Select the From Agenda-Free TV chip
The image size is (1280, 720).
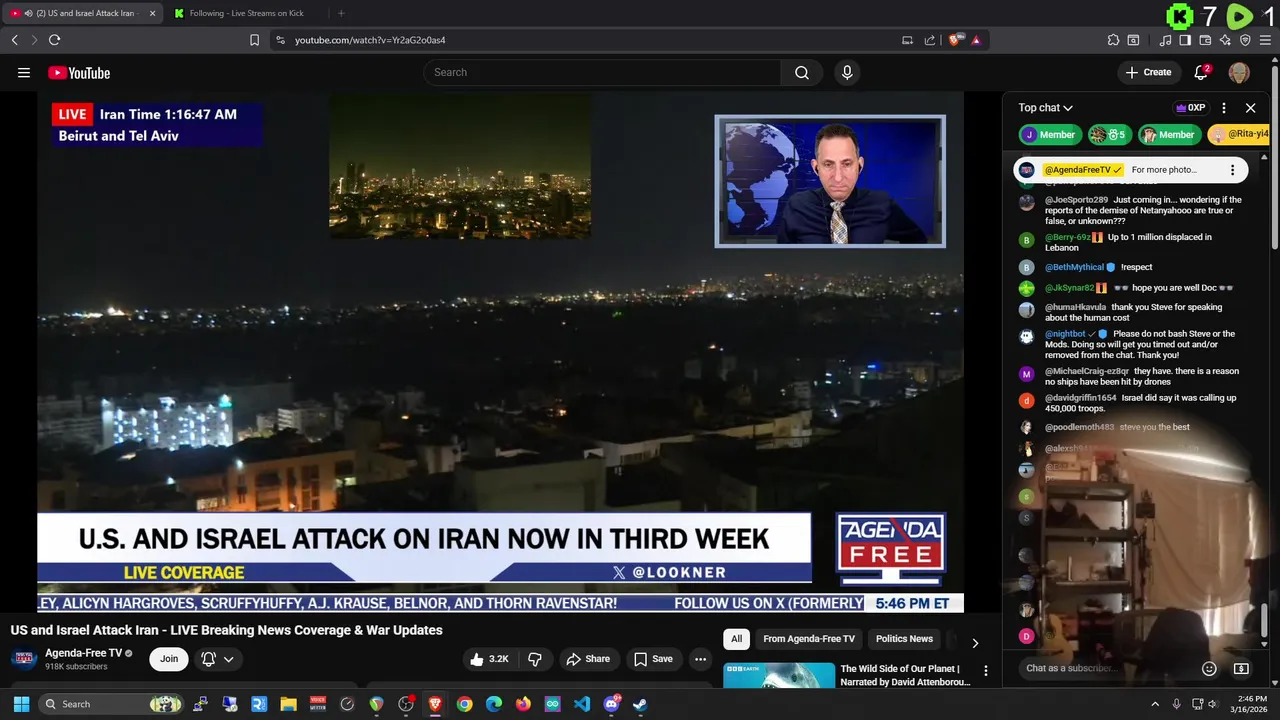pos(809,639)
